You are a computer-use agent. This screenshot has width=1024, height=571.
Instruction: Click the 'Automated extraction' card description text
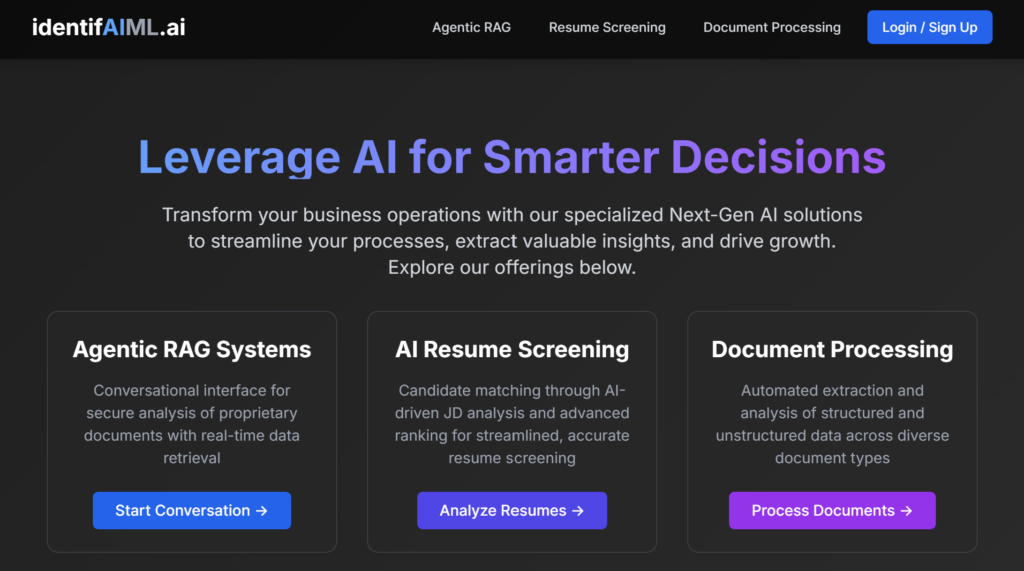(832, 424)
